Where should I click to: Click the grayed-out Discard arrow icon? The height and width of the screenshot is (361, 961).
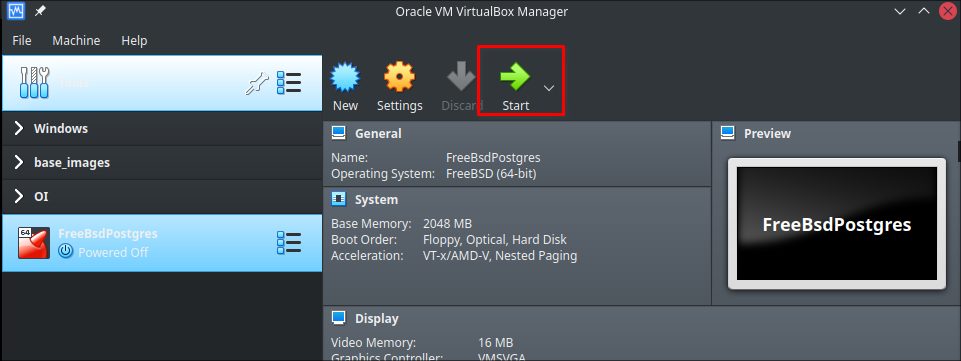click(x=462, y=77)
